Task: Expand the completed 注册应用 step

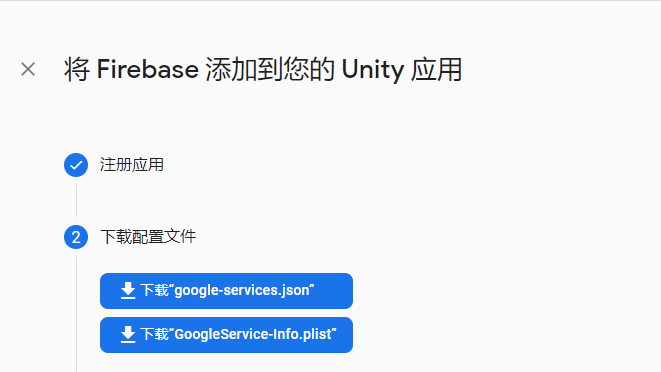Action: [132, 165]
